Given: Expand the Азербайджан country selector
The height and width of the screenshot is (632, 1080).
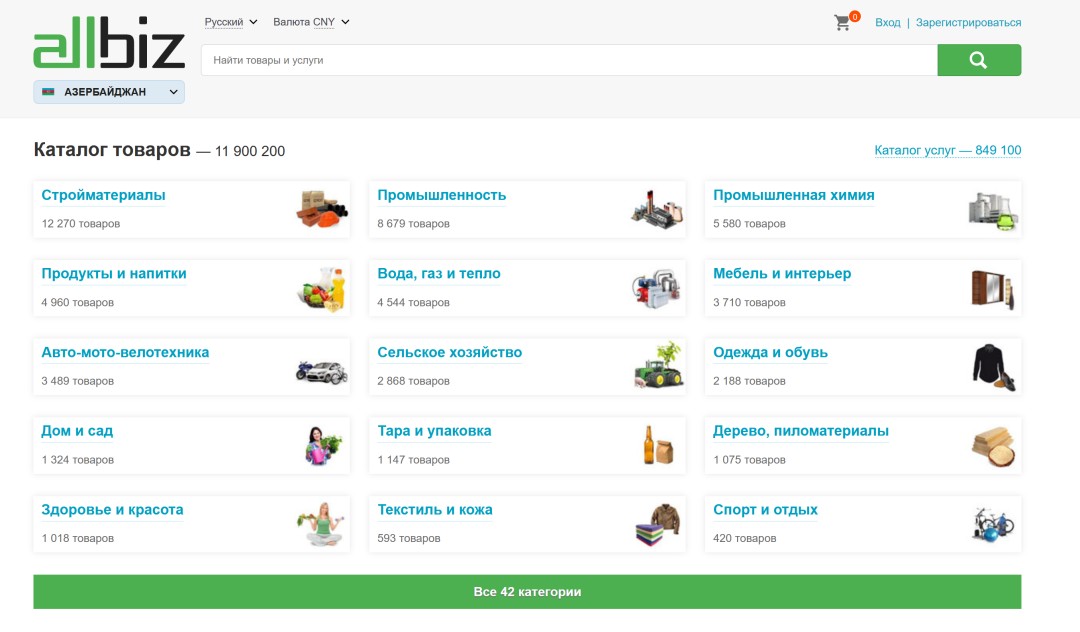Looking at the screenshot, I should tap(109, 92).
